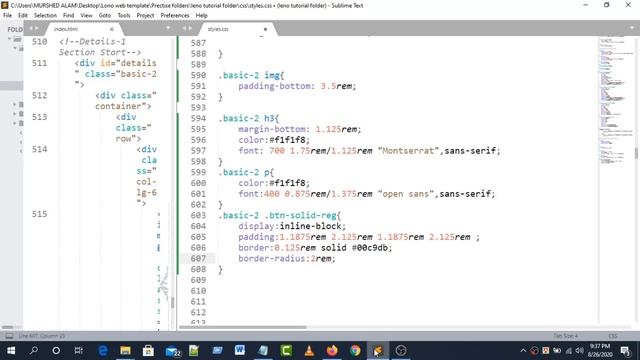Open Mail app from taskbar
The height and width of the screenshot is (360, 640).
(x=173, y=351)
